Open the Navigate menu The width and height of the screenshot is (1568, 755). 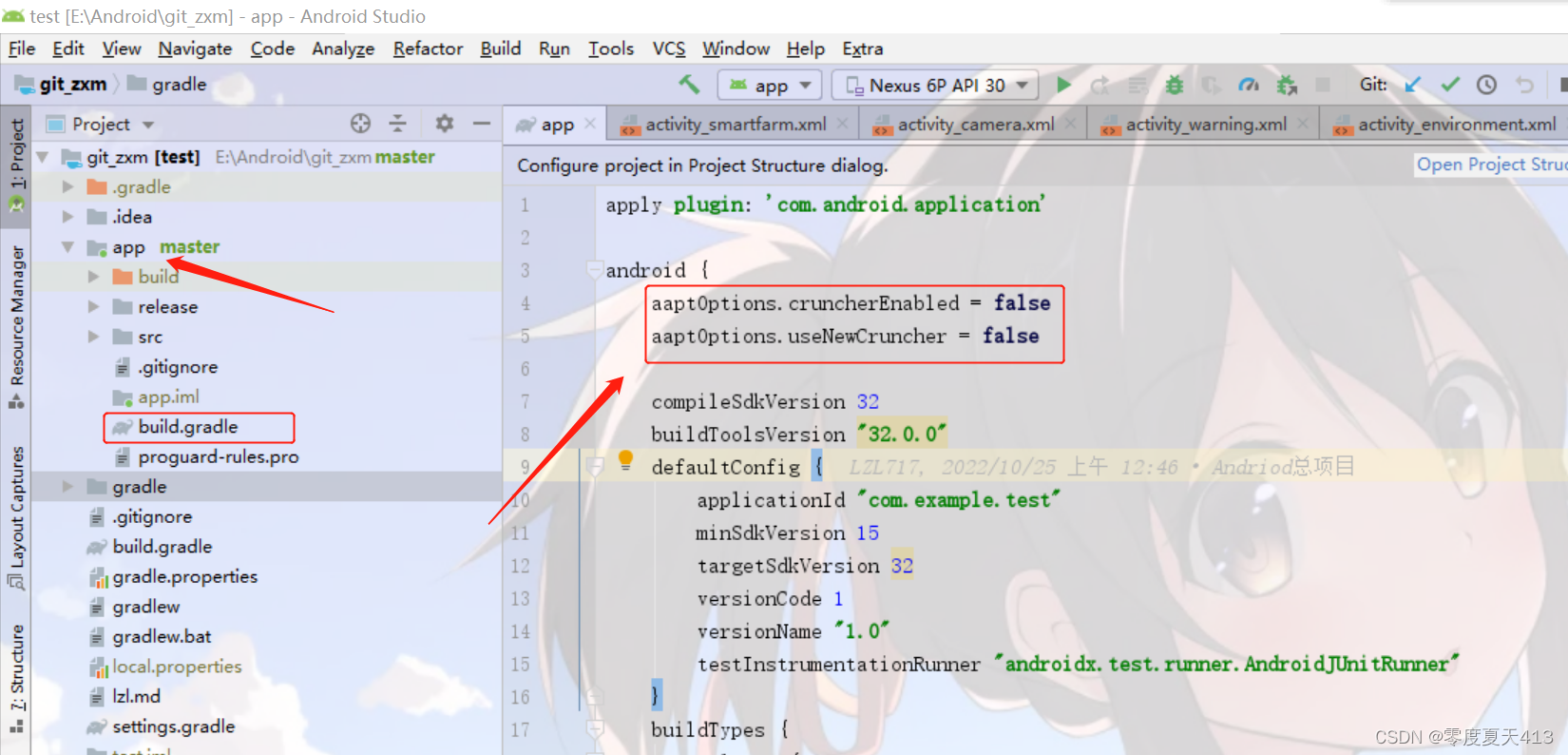(x=195, y=48)
